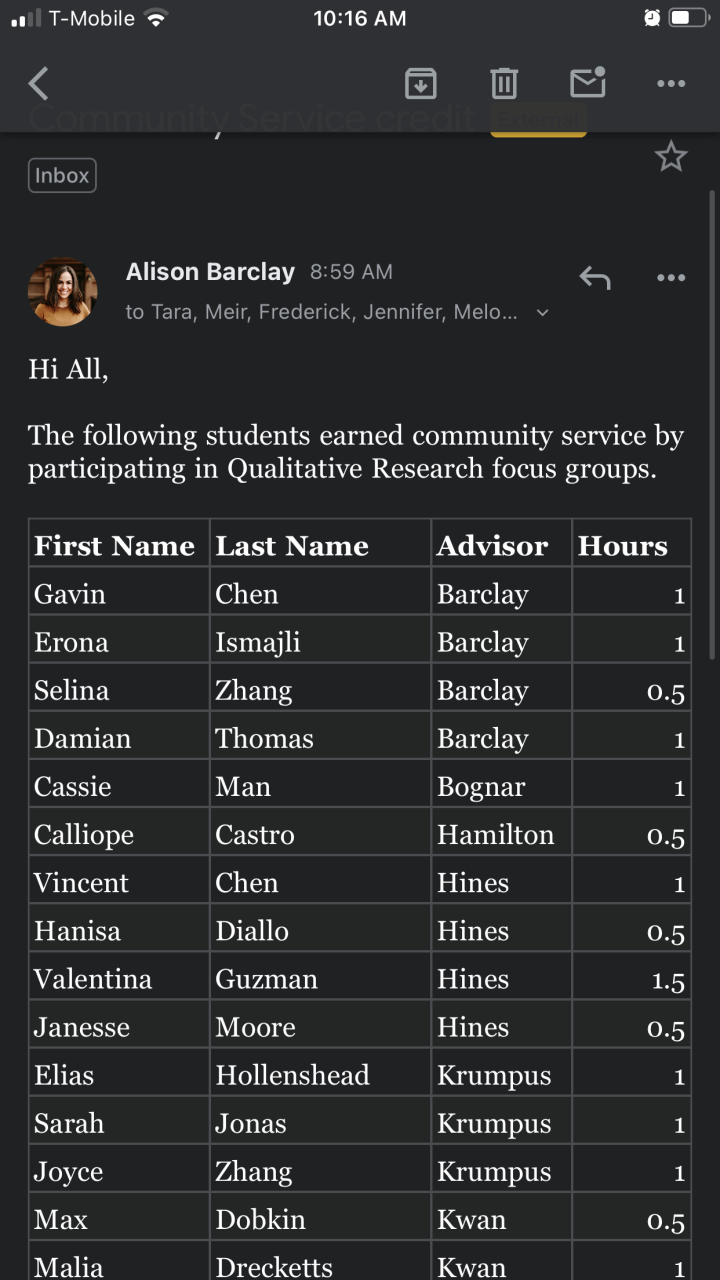Image resolution: width=720 pixels, height=1280 pixels.
Task: Tap Alison Barclay's profile photo
Action: (63, 292)
